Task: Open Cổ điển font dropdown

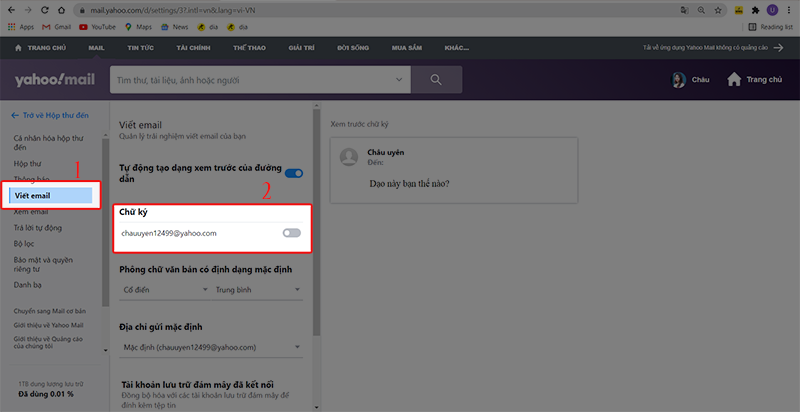Action: (165, 290)
